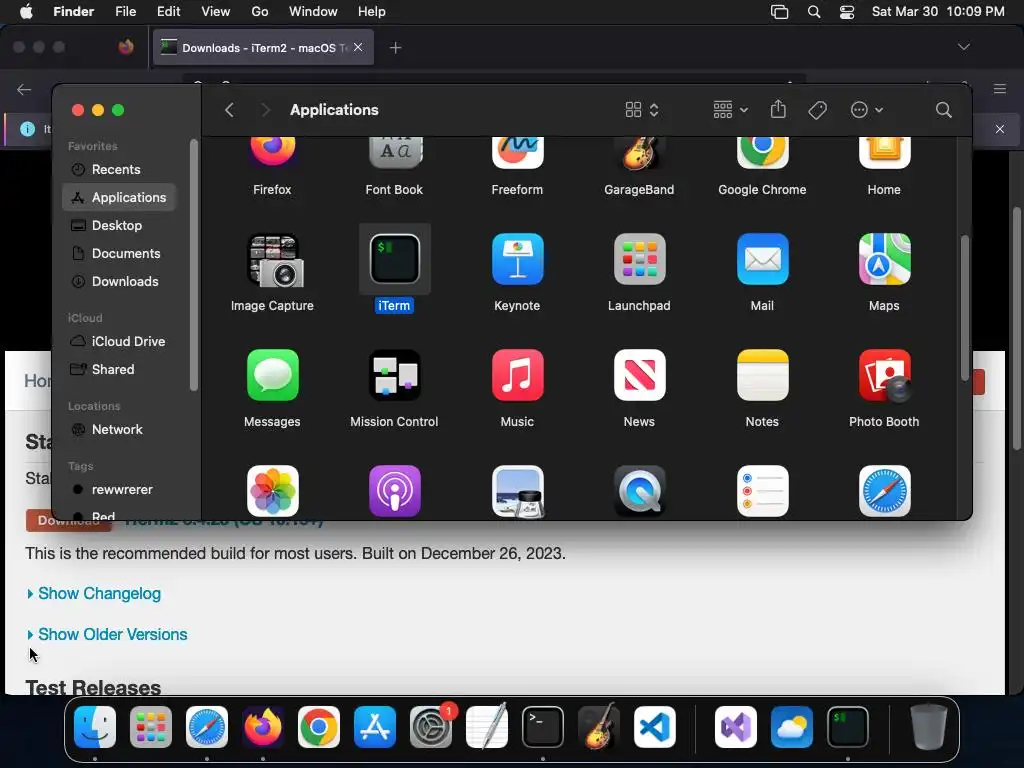1024x768 pixels.
Task: Open the Firefox list all tabs chevron
Action: (x=963, y=47)
